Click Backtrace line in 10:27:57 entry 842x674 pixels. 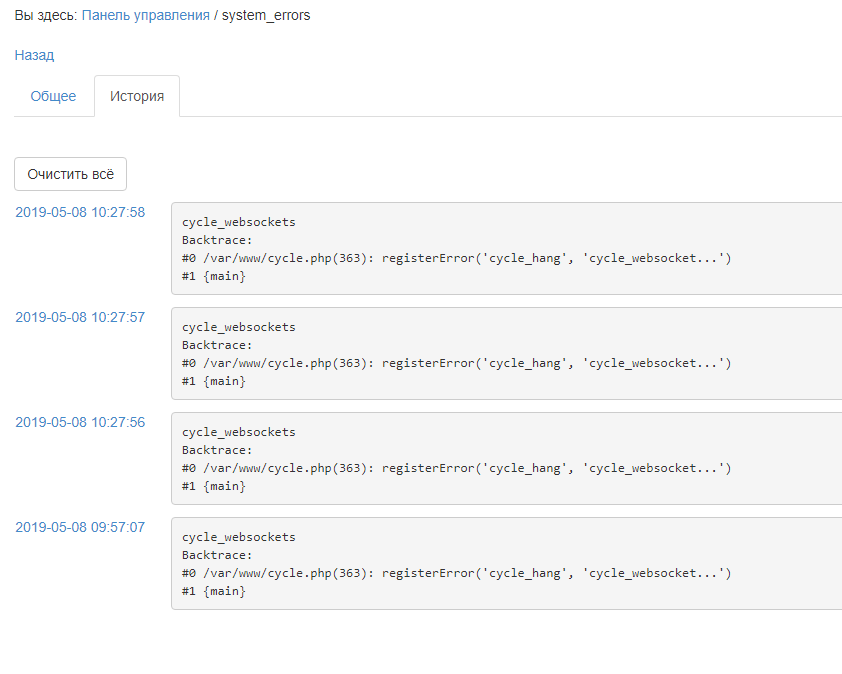pos(217,345)
